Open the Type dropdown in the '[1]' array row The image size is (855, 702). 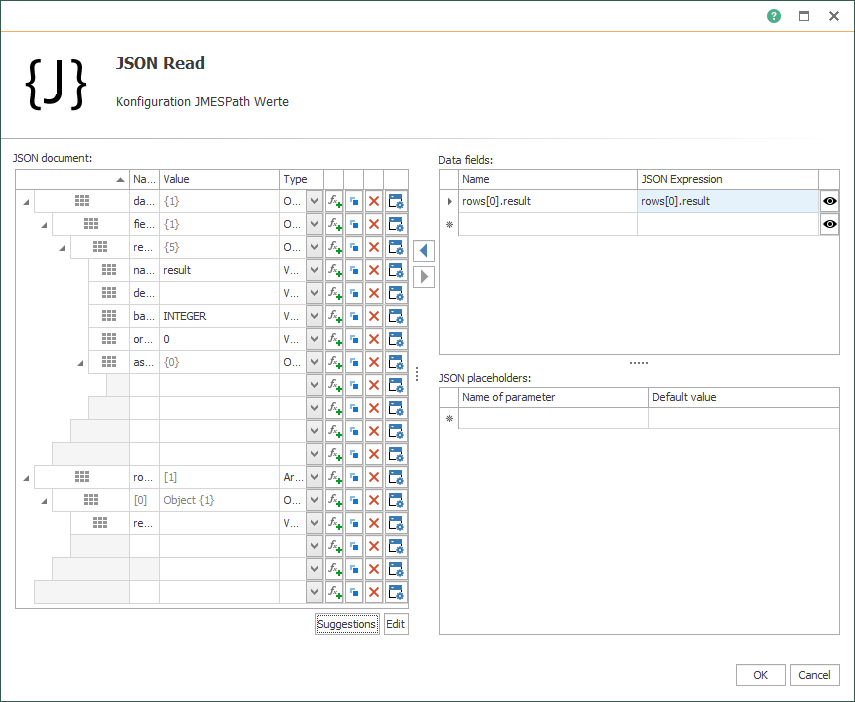click(315, 477)
